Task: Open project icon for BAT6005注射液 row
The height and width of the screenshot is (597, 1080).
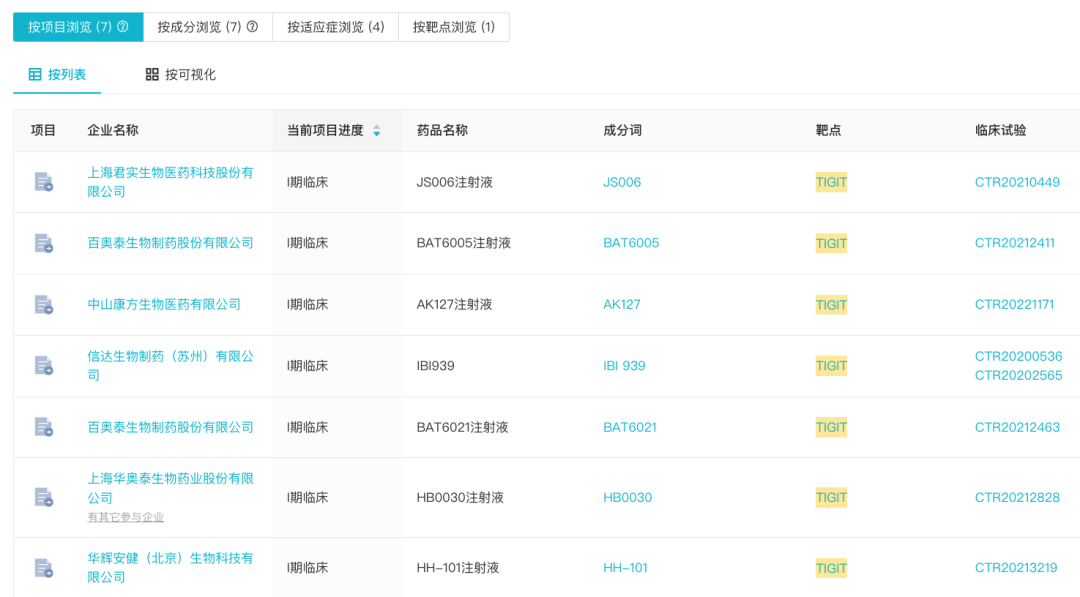Action: tap(43, 243)
